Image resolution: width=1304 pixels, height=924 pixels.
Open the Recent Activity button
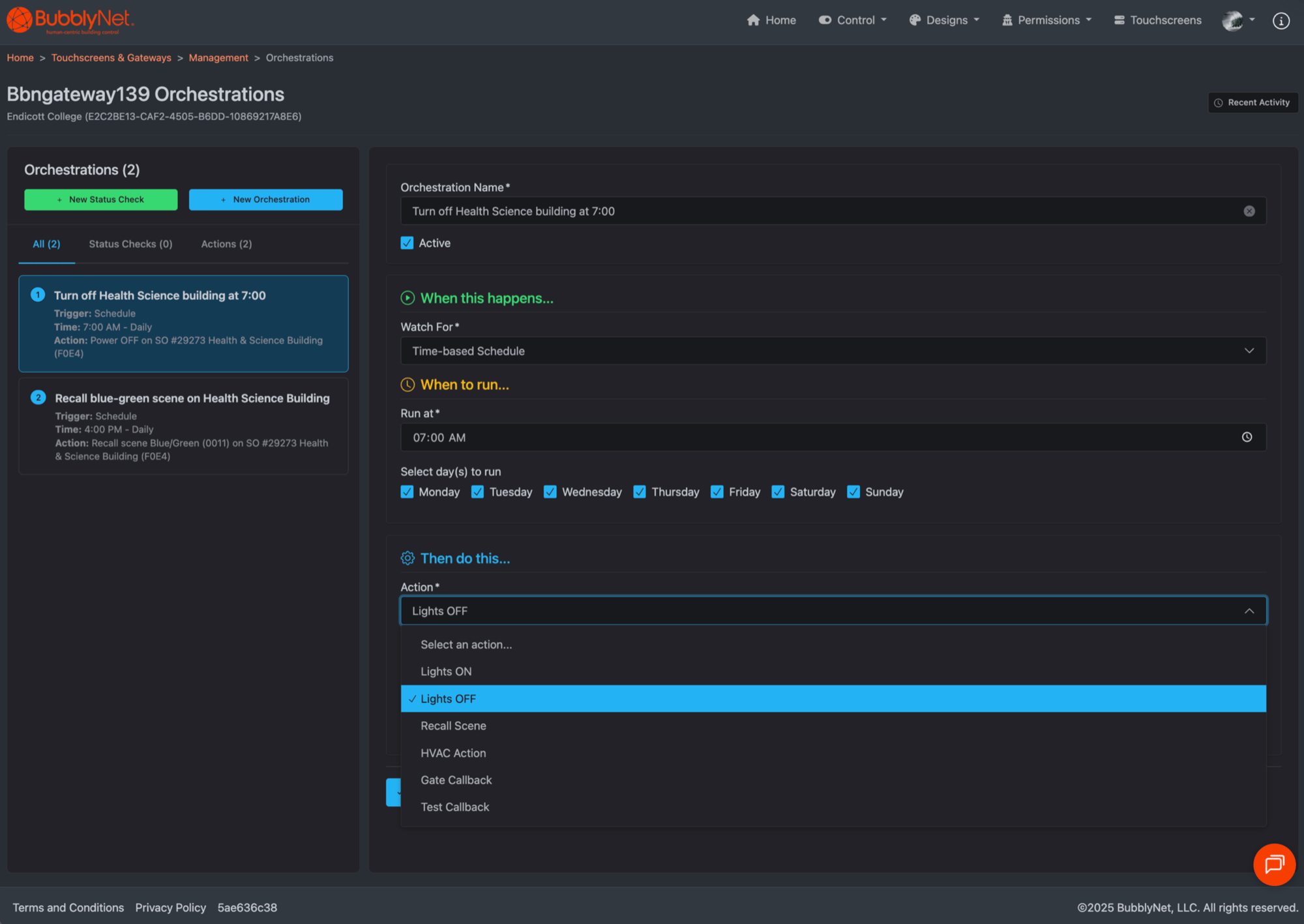pos(1252,102)
